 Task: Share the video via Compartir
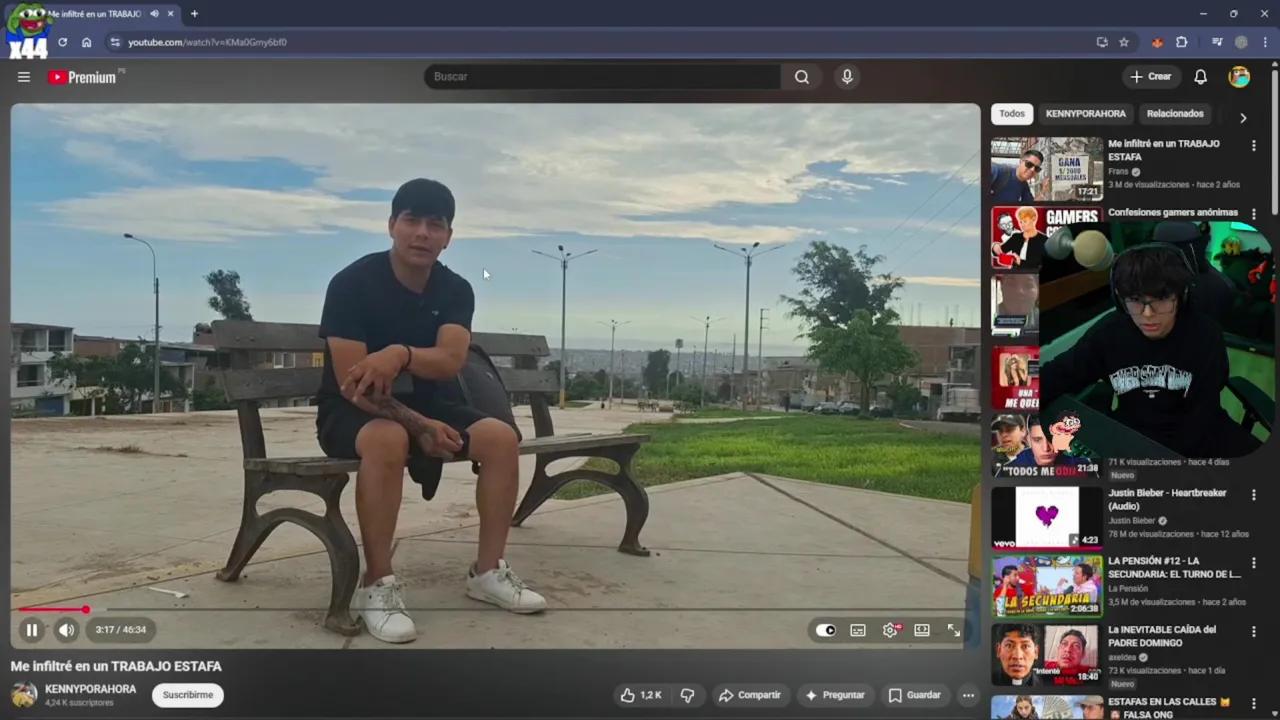pos(750,695)
